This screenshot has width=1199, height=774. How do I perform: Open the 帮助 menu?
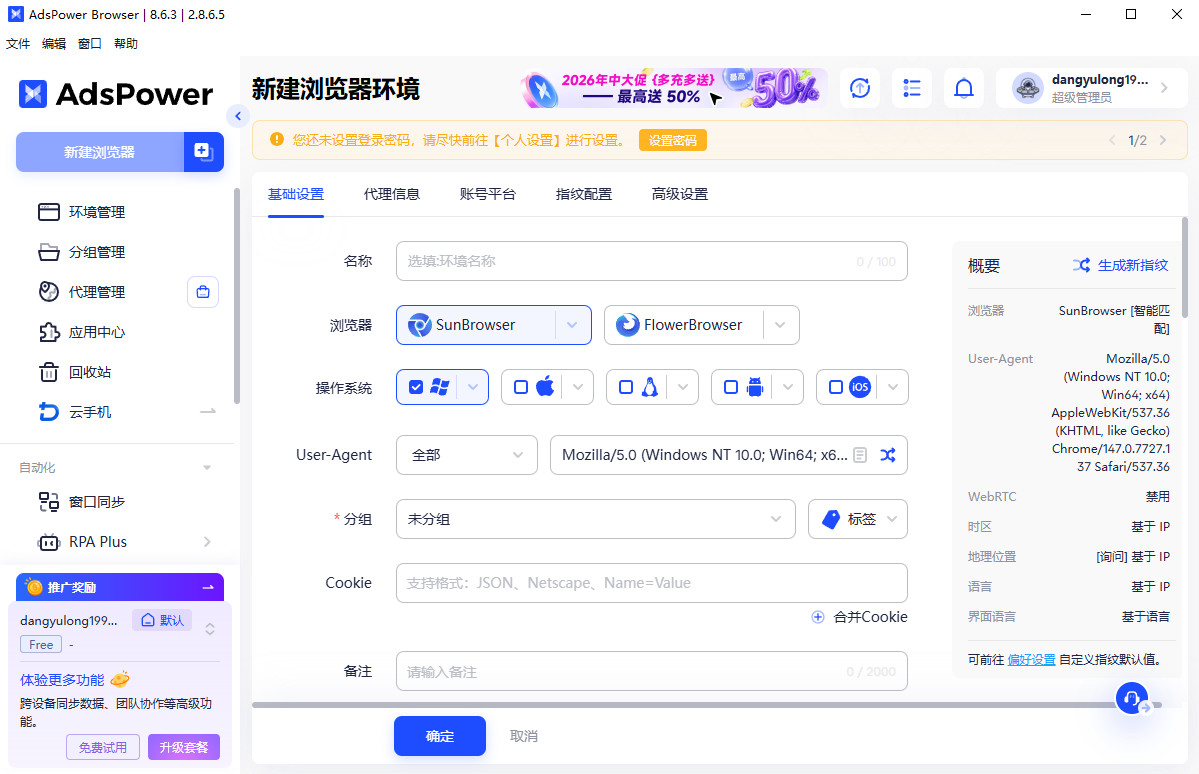click(125, 44)
